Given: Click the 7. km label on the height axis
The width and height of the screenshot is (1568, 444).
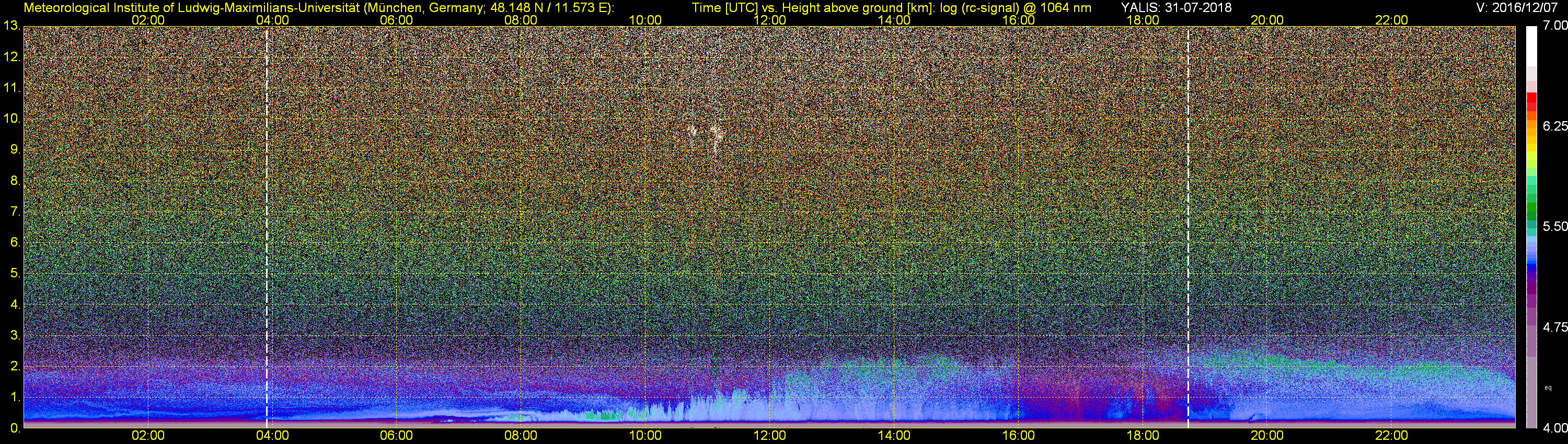Looking at the screenshot, I should click(15, 212).
